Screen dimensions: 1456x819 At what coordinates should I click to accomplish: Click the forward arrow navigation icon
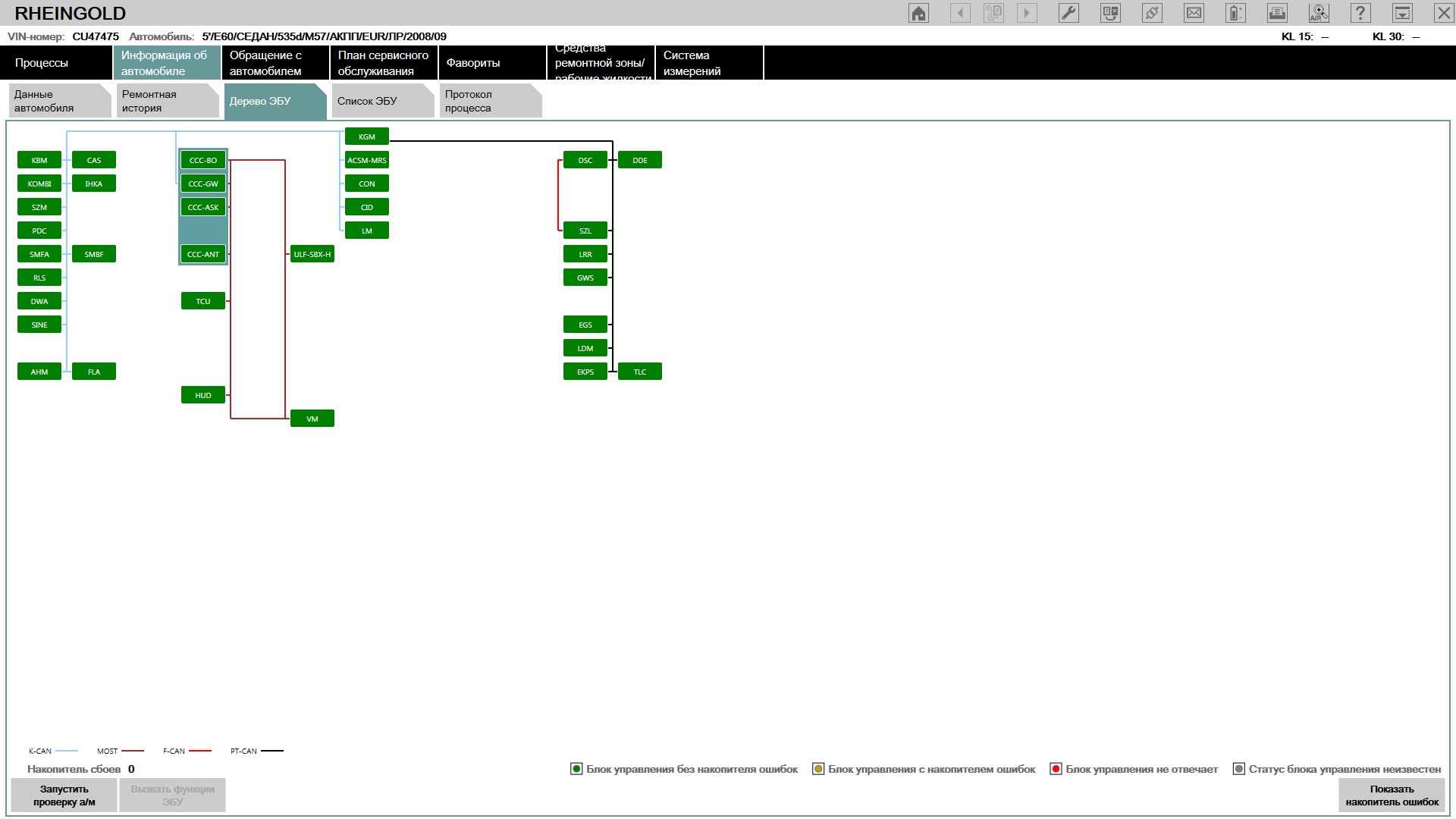click(x=1027, y=12)
